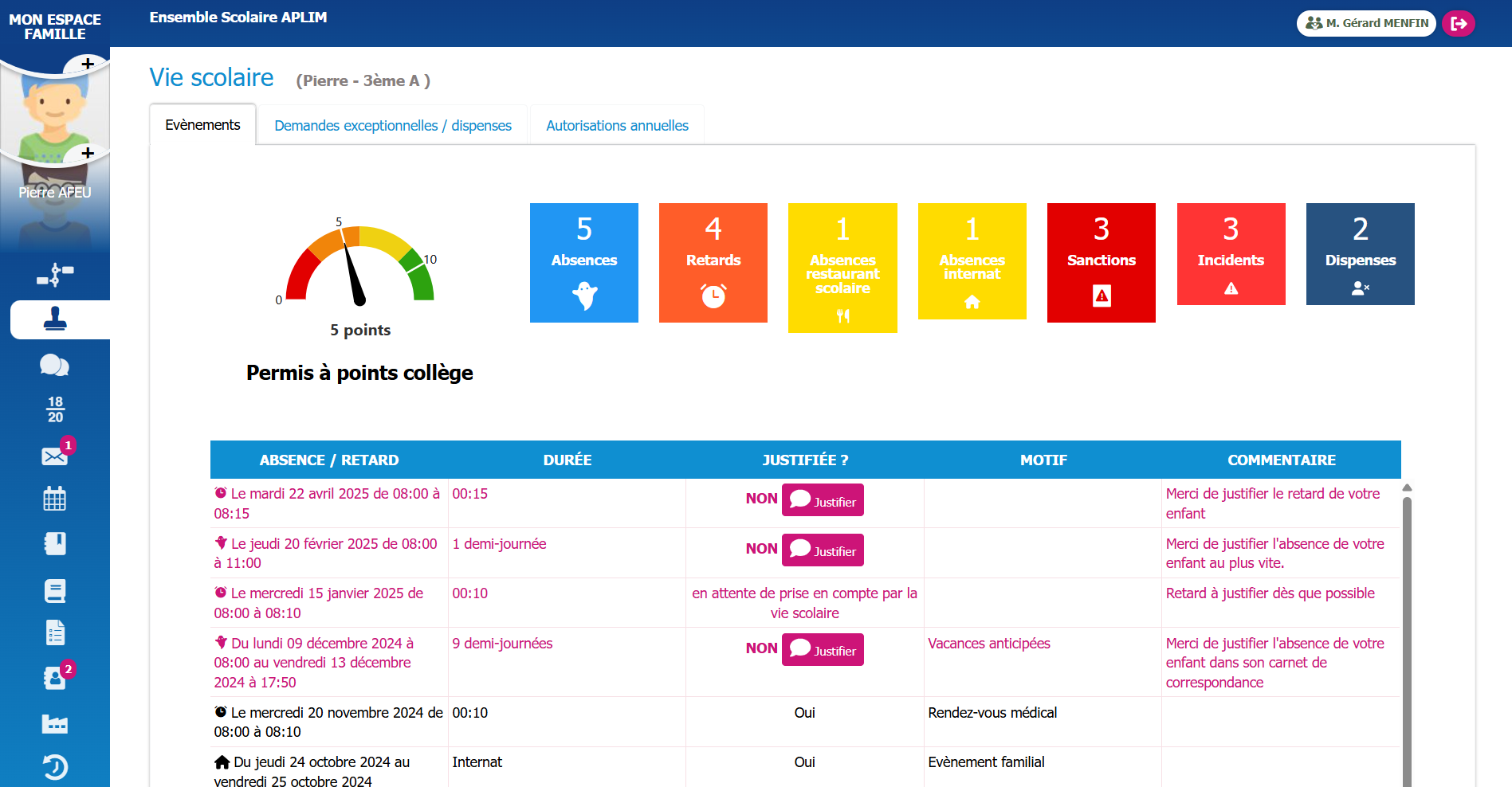Switch to Demandes exceptionnelles / dispenses tab
Image resolution: width=1512 pixels, height=787 pixels.
point(393,126)
